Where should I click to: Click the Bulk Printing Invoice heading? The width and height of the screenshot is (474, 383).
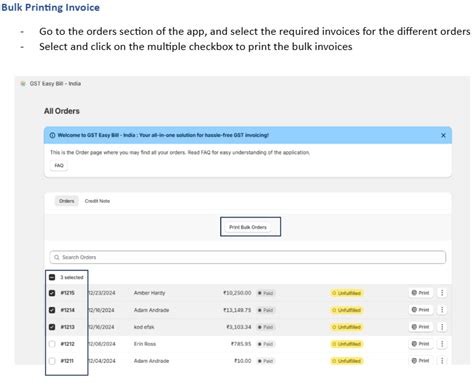50,7
